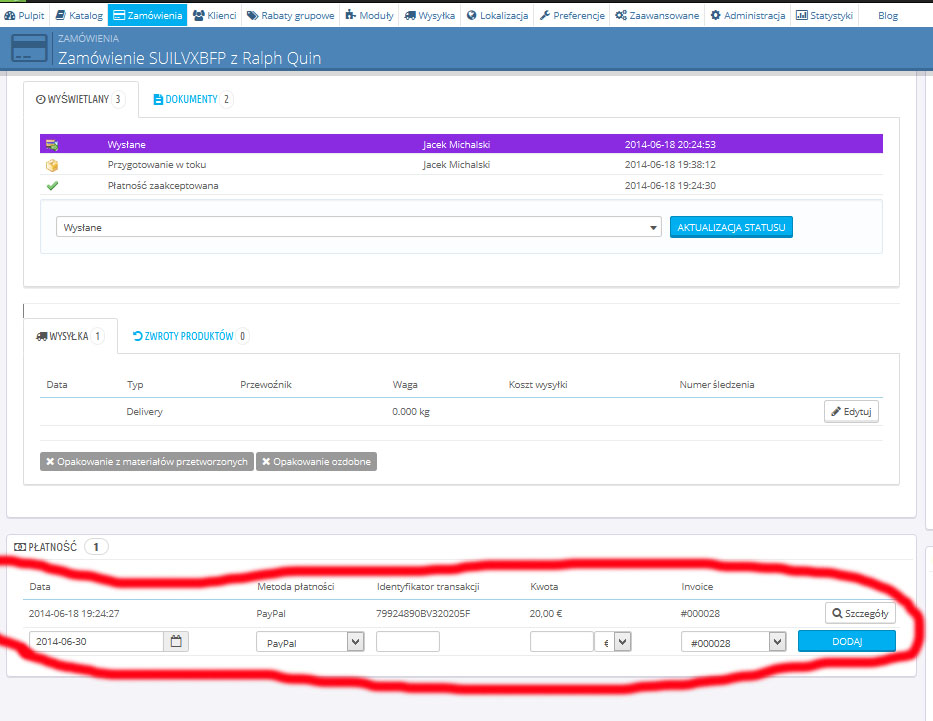
Task: Click the green checkmark for Płatność zaakceptowana
Action: click(x=52, y=186)
